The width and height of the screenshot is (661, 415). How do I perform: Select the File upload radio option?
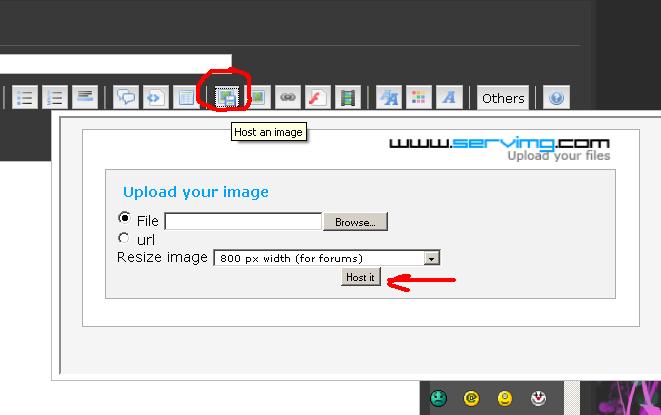tap(124, 218)
